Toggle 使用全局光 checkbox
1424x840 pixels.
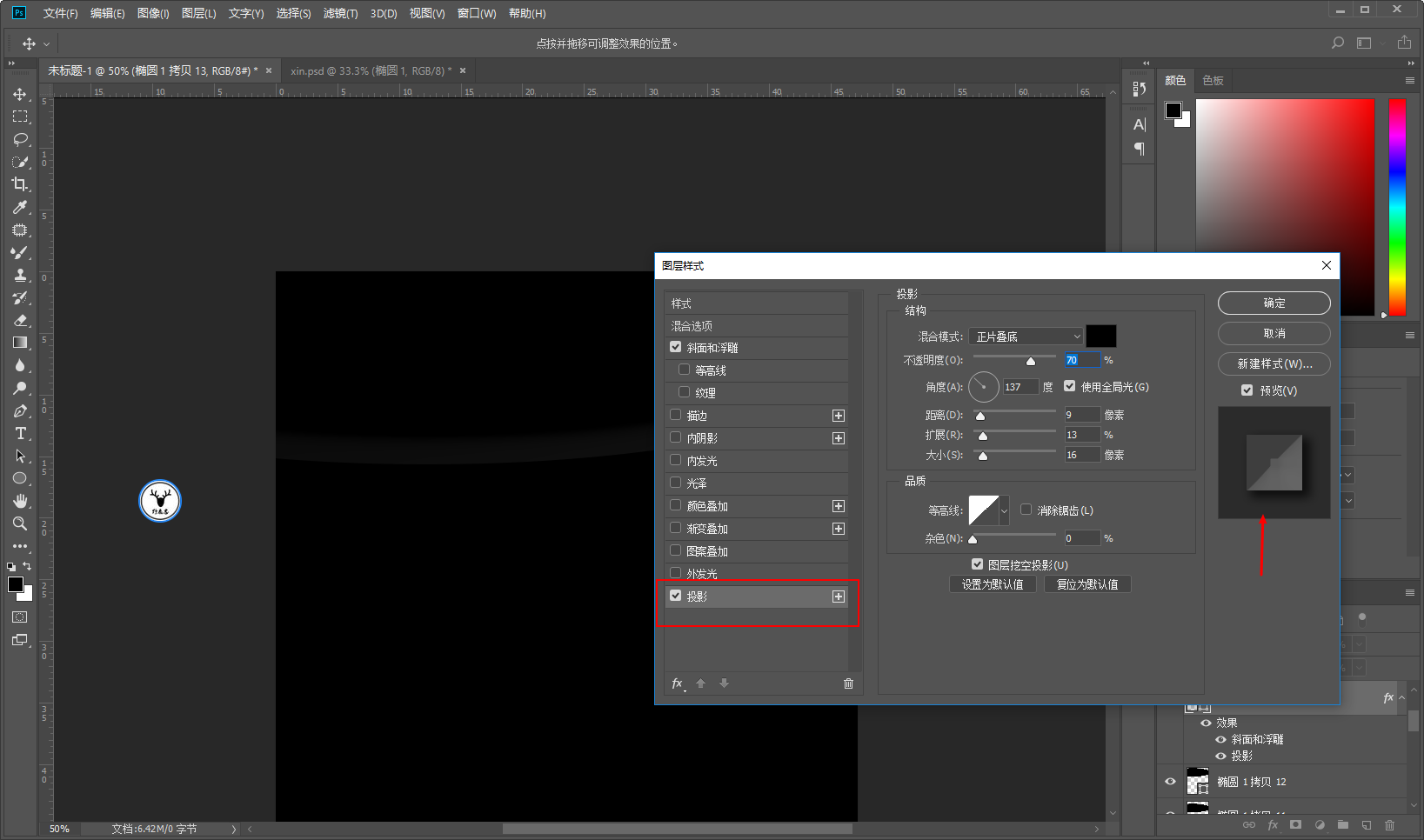pyautogui.click(x=1070, y=386)
